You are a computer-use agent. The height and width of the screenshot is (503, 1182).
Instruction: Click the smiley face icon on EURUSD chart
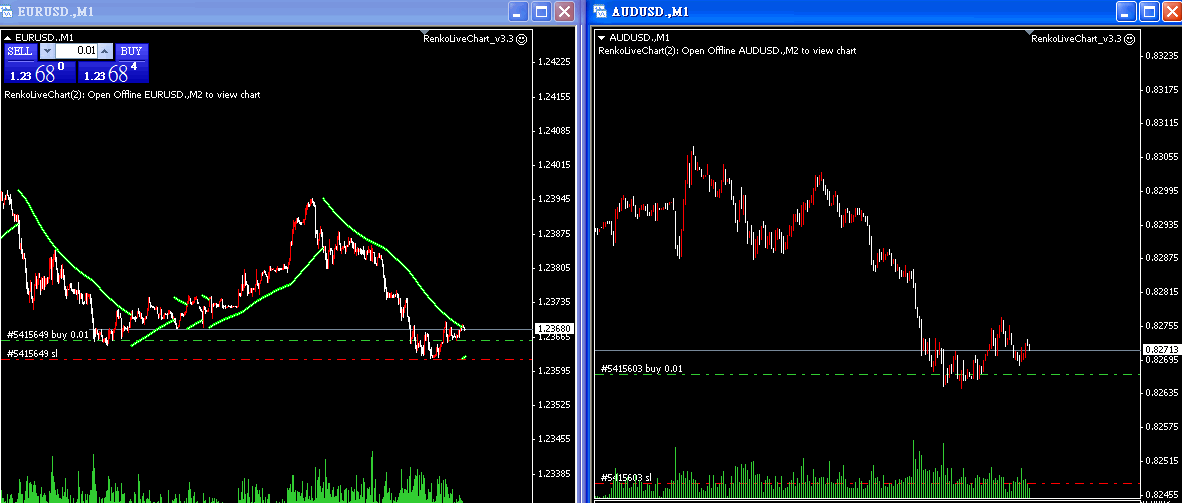pos(521,38)
